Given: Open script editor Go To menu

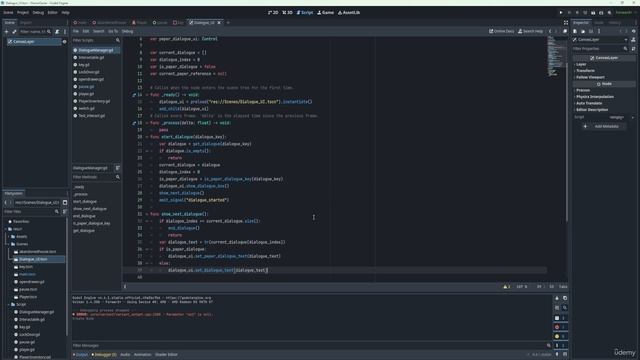Looking at the screenshot, I should [x=113, y=31].
